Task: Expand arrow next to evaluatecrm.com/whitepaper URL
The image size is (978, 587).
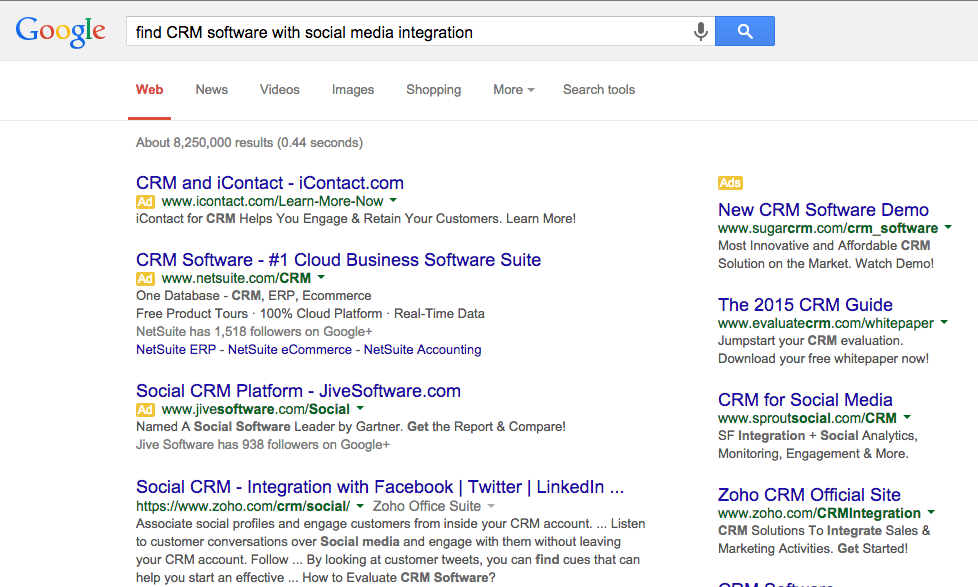Action: 944,323
